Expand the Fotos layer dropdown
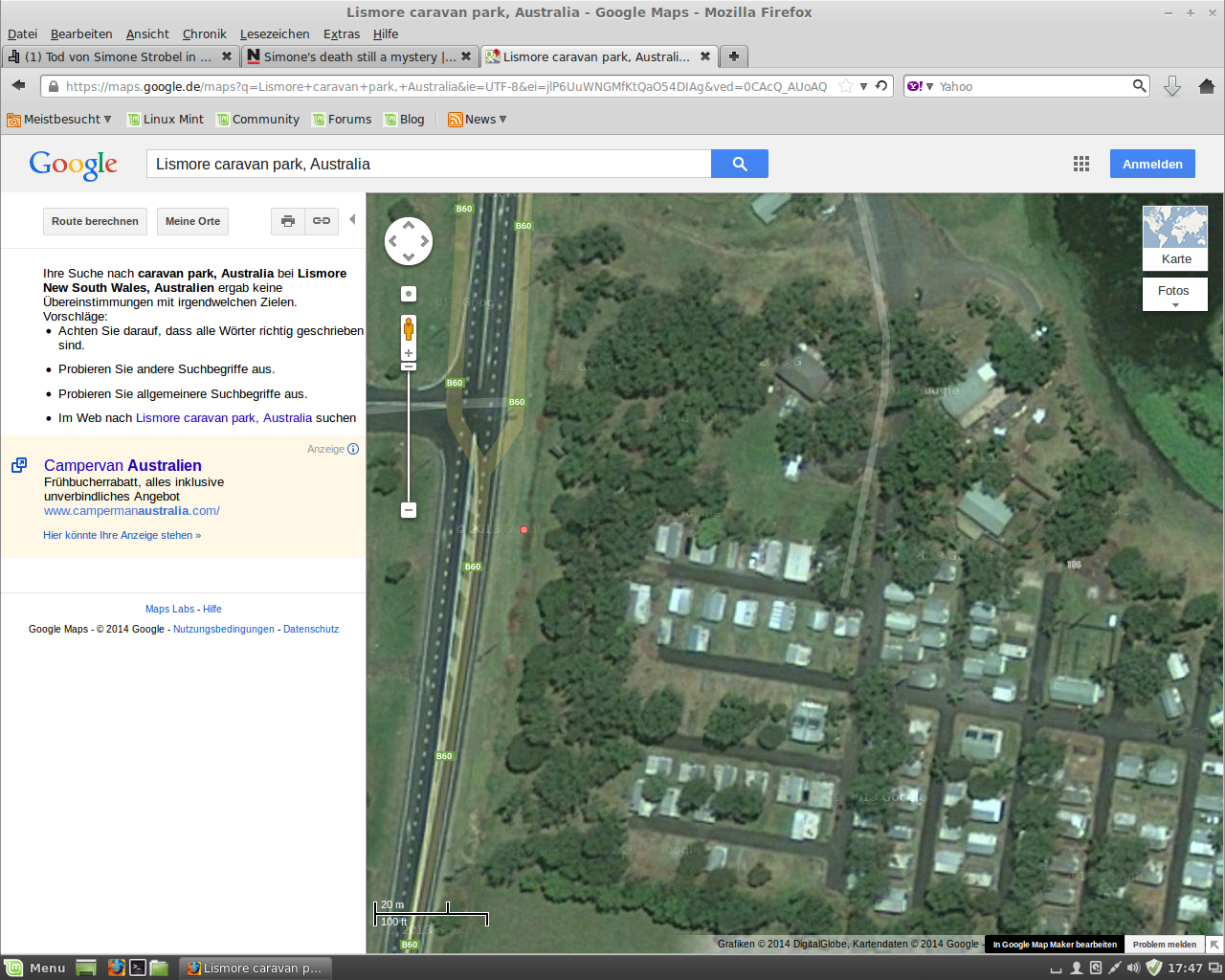Viewport: 1225px width, 980px height. point(1175,295)
